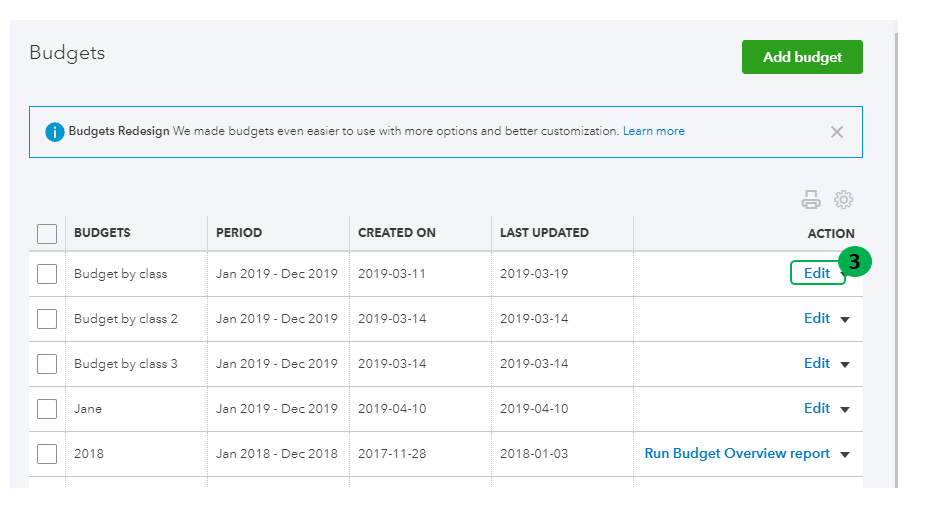Open dropdown beside Run Budget Overview report
925x506 pixels.
[x=845, y=455]
